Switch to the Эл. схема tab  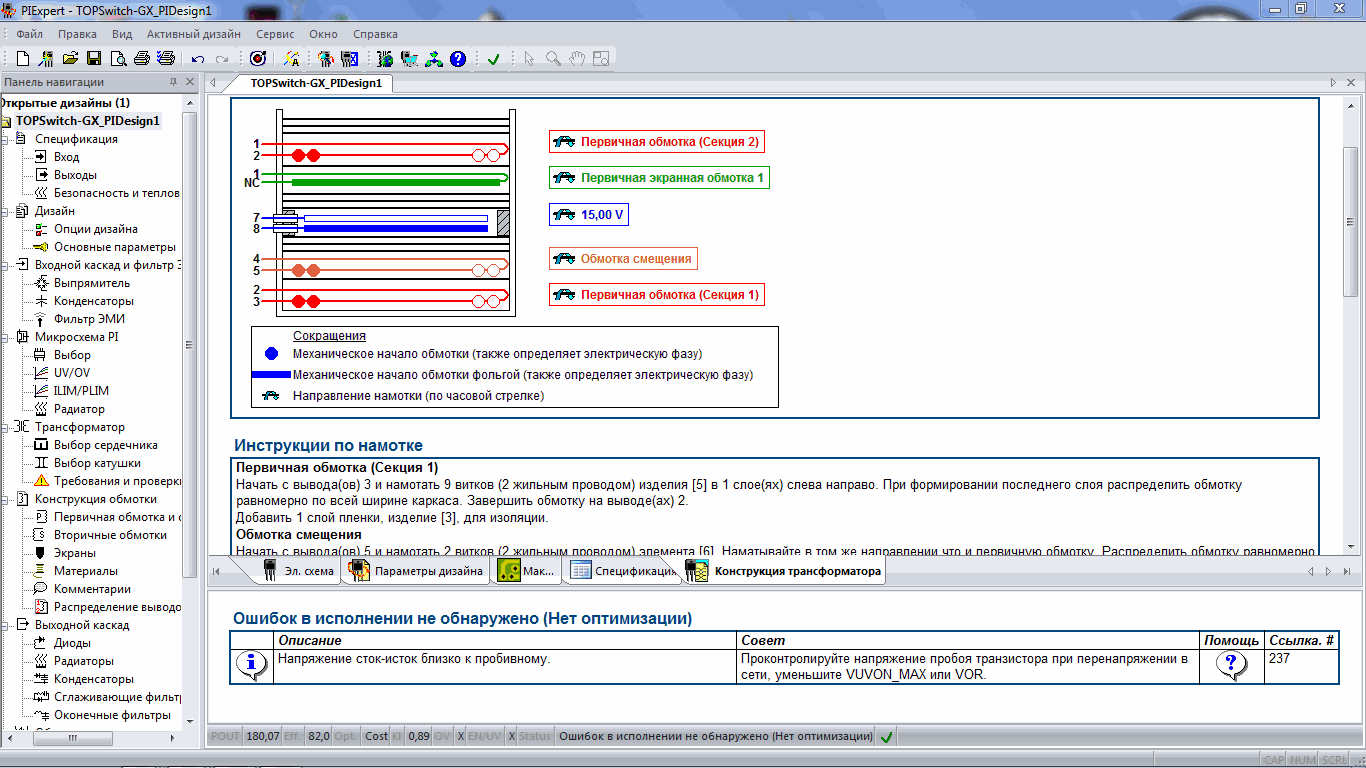tap(296, 572)
